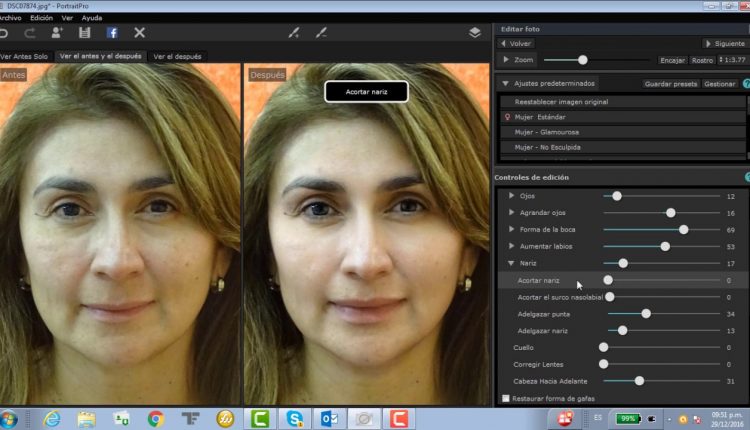Click the ES language indicator in the tray
The height and width of the screenshot is (430, 750).
[x=598, y=418]
